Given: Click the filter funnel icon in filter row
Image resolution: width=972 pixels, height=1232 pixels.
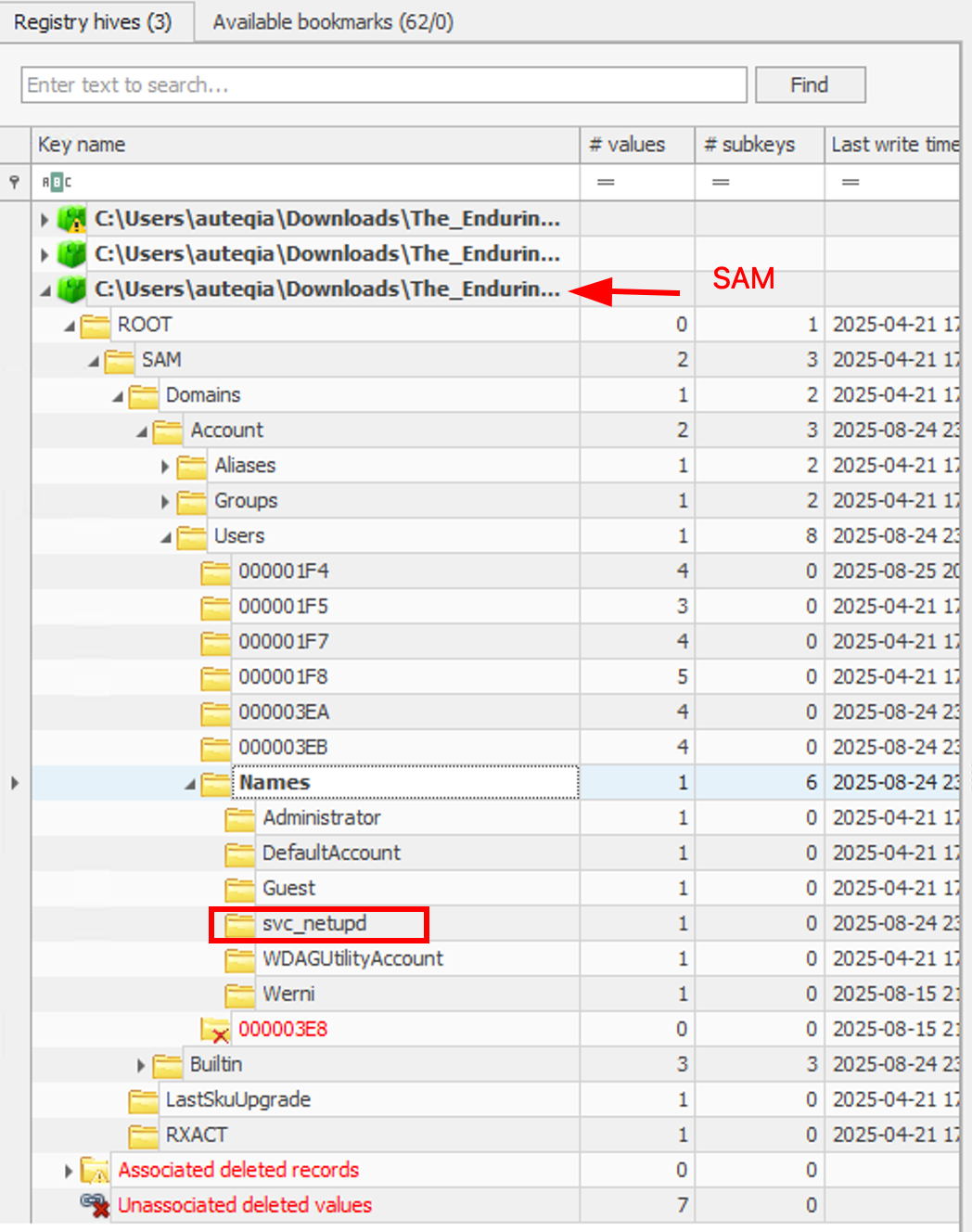Looking at the screenshot, I should (x=14, y=182).
